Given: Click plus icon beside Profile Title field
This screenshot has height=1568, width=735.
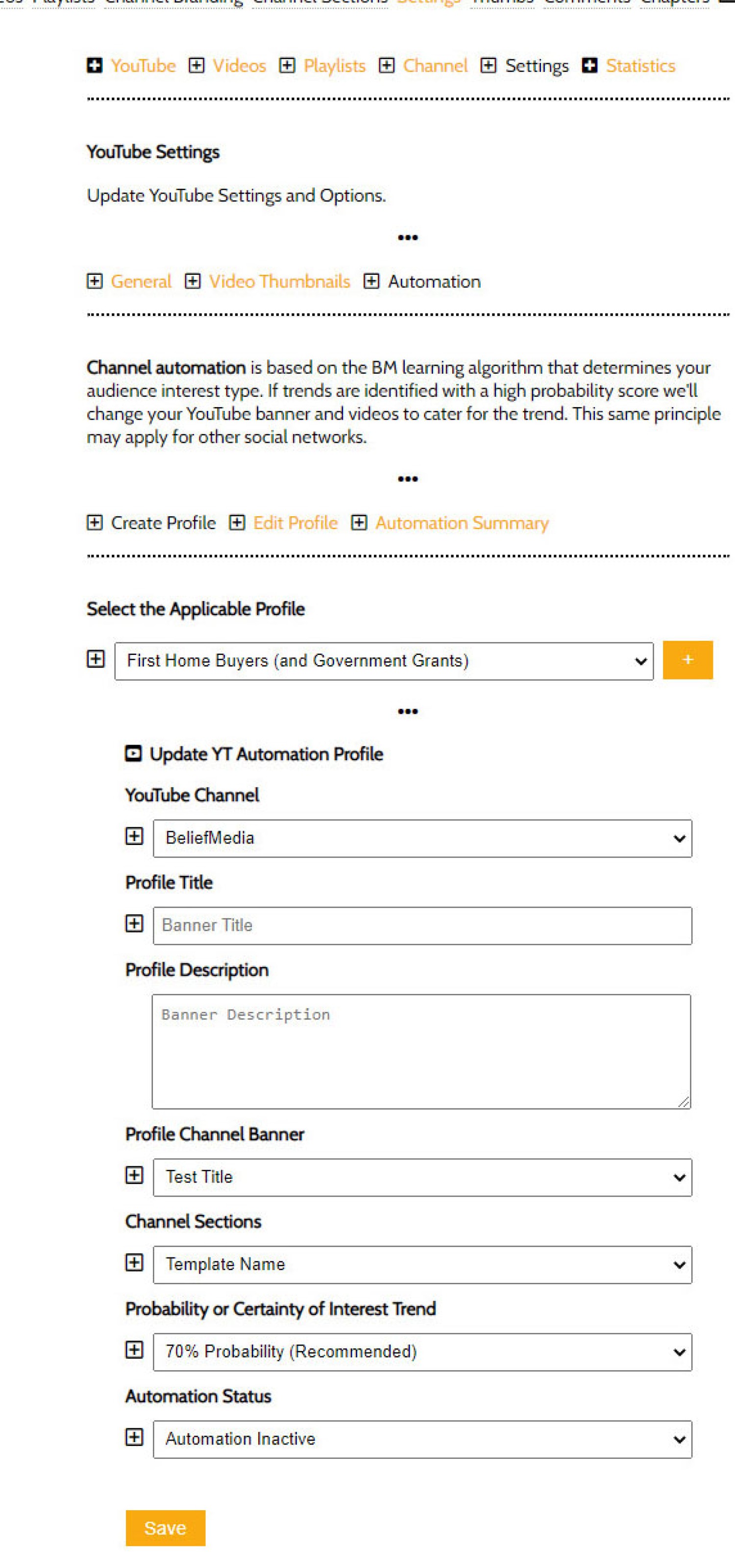Looking at the screenshot, I should click(x=134, y=924).
